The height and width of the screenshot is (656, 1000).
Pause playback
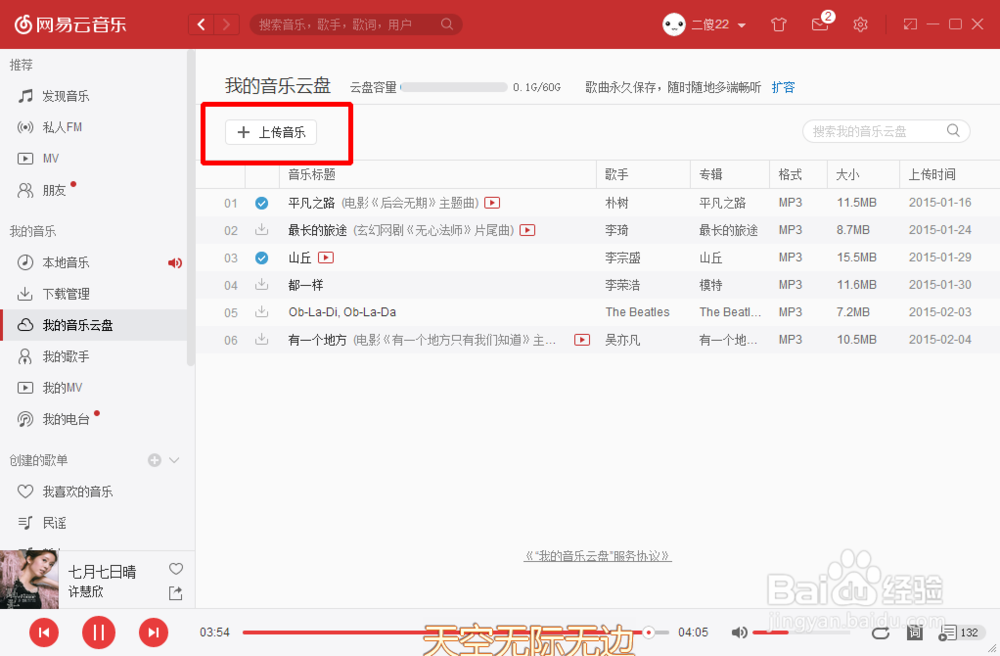[x=99, y=632]
